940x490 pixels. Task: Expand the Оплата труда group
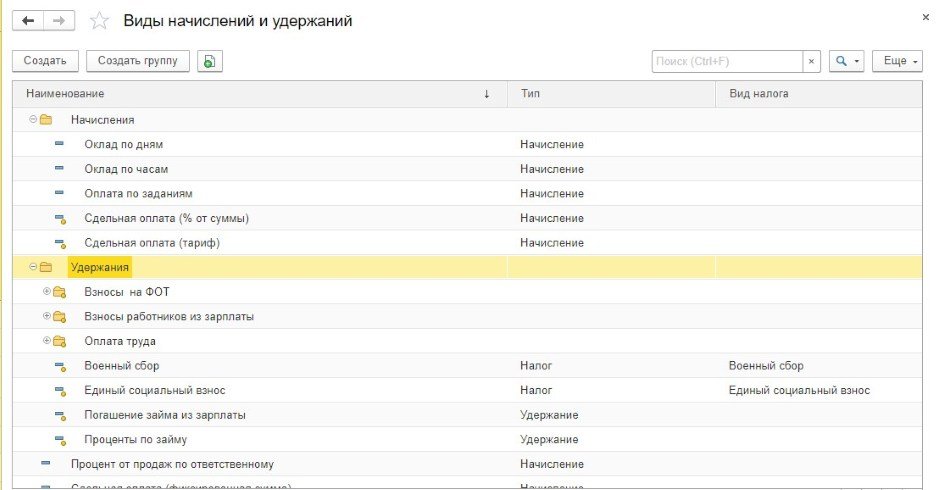(47, 341)
